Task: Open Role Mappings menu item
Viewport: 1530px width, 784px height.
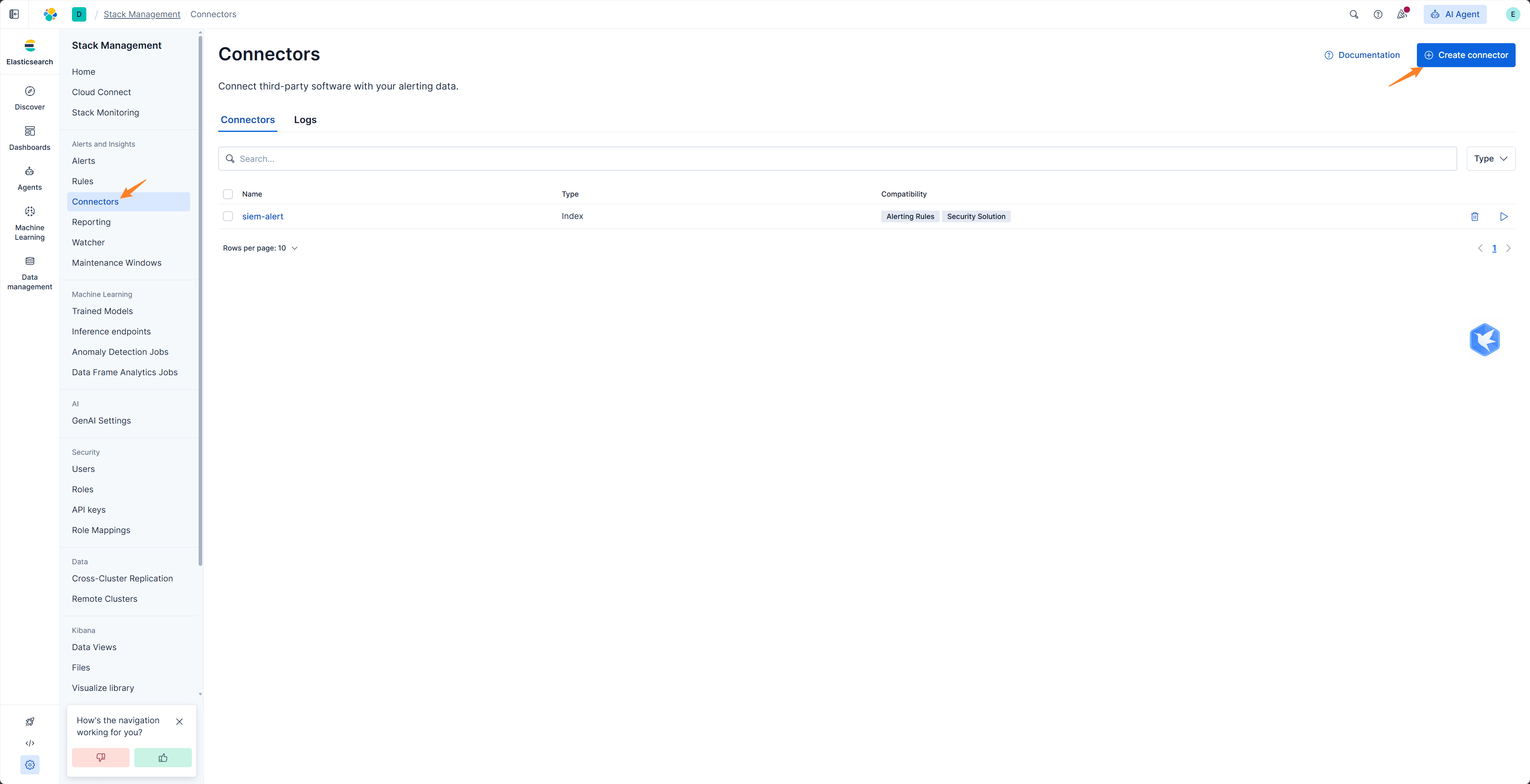Action: point(101,530)
